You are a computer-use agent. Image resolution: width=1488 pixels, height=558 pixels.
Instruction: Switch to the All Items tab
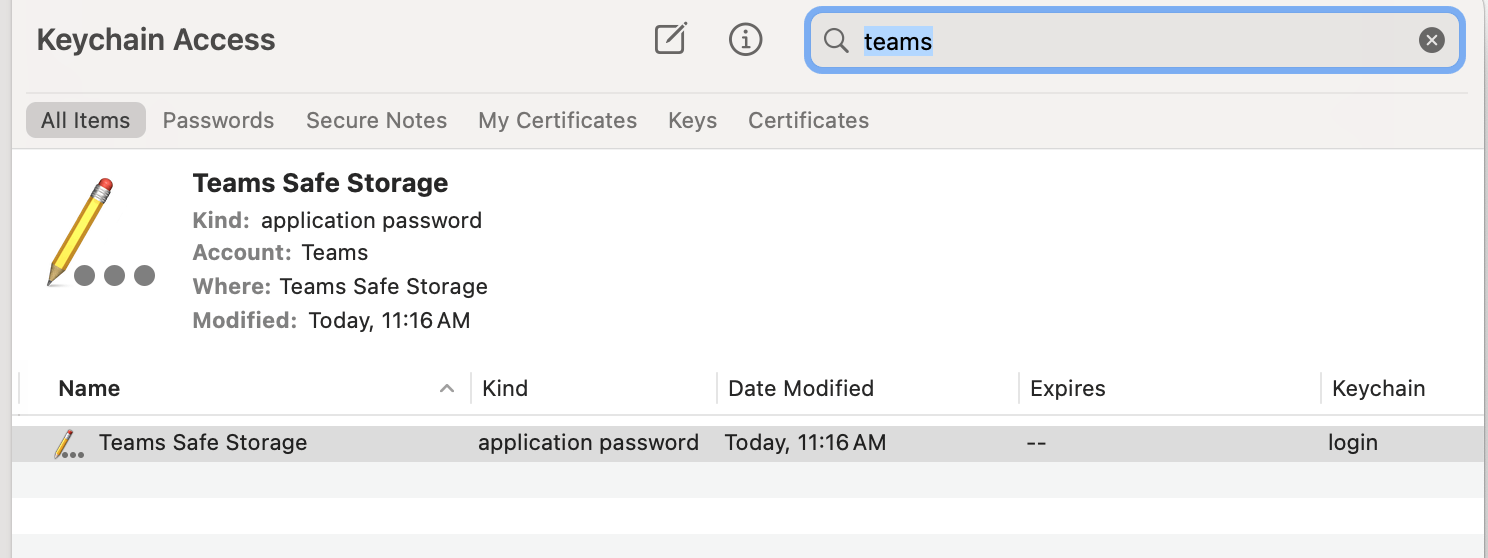click(x=86, y=121)
